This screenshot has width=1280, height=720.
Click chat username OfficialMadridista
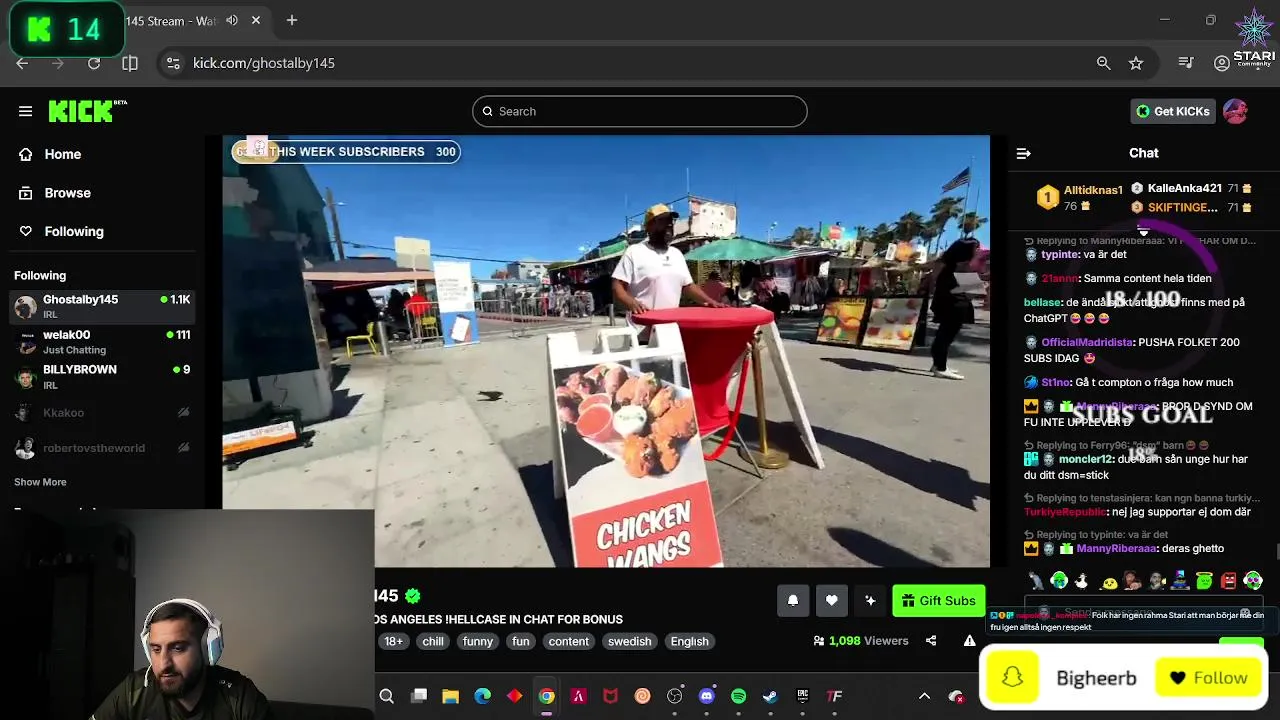click(1087, 342)
